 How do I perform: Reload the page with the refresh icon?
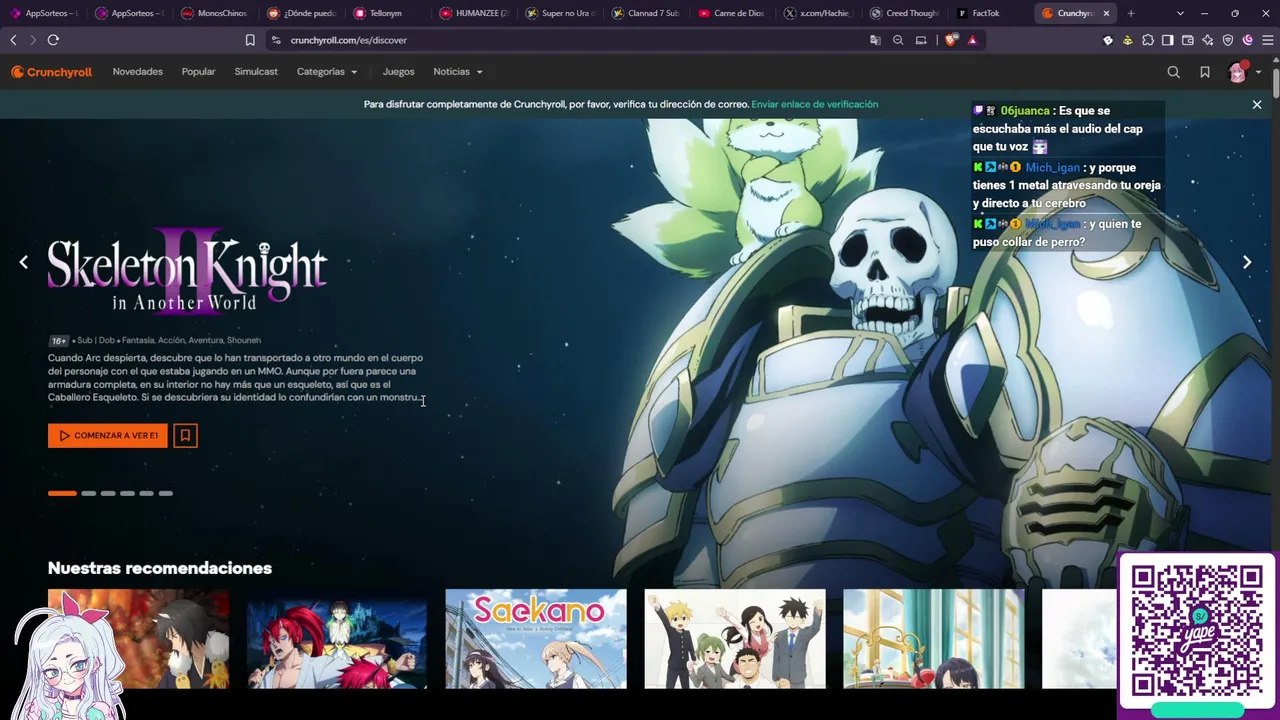pyautogui.click(x=53, y=40)
